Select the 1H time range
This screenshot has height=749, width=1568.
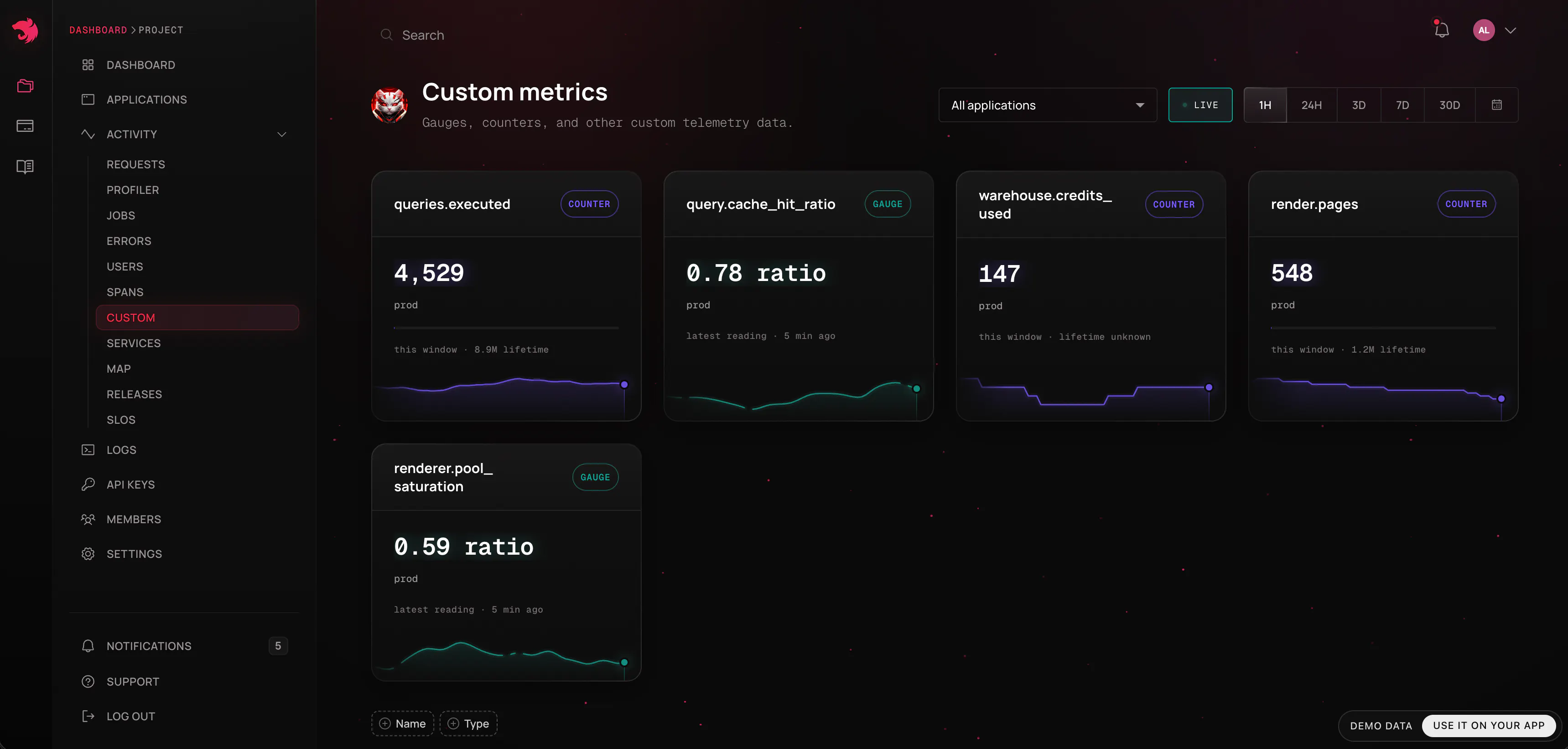[1266, 105]
